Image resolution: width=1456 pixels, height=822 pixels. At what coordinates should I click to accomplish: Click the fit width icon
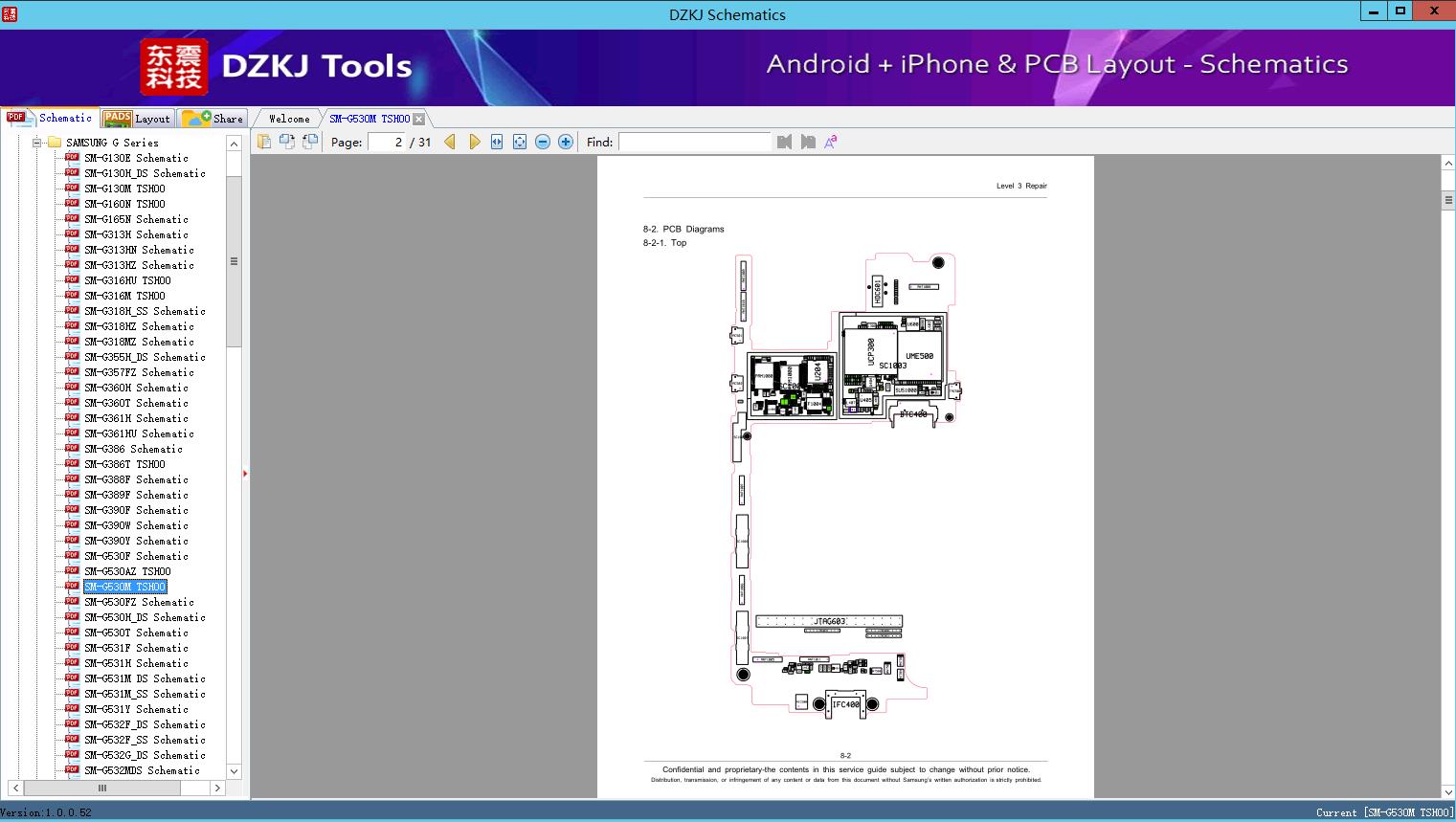click(497, 142)
